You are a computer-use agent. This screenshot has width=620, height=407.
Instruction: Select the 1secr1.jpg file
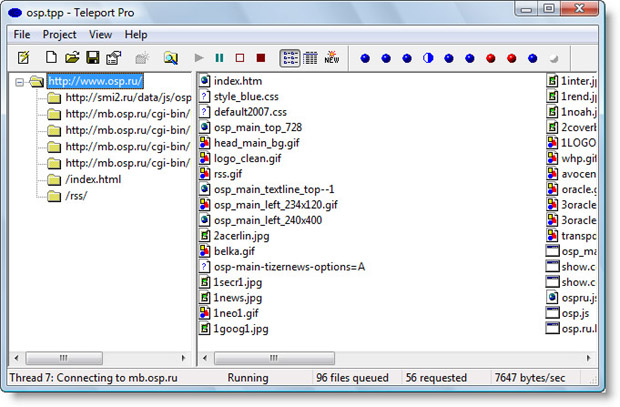[x=238, y=282]
